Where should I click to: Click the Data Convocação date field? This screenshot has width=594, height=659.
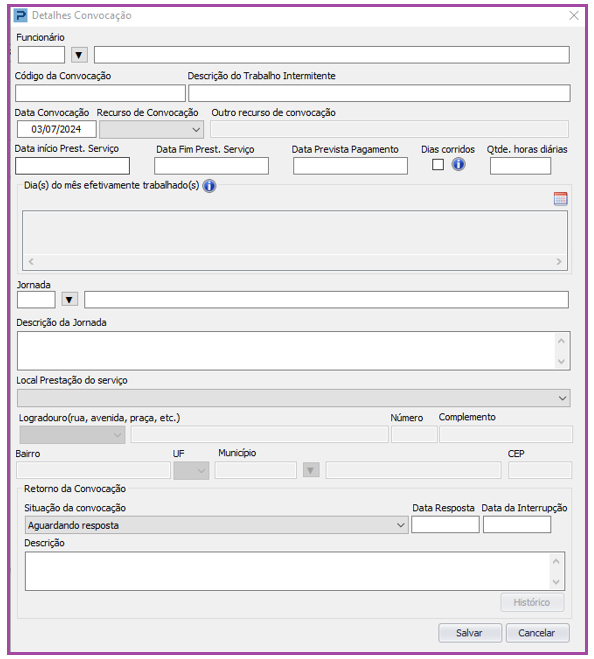[x=56, y=129]
